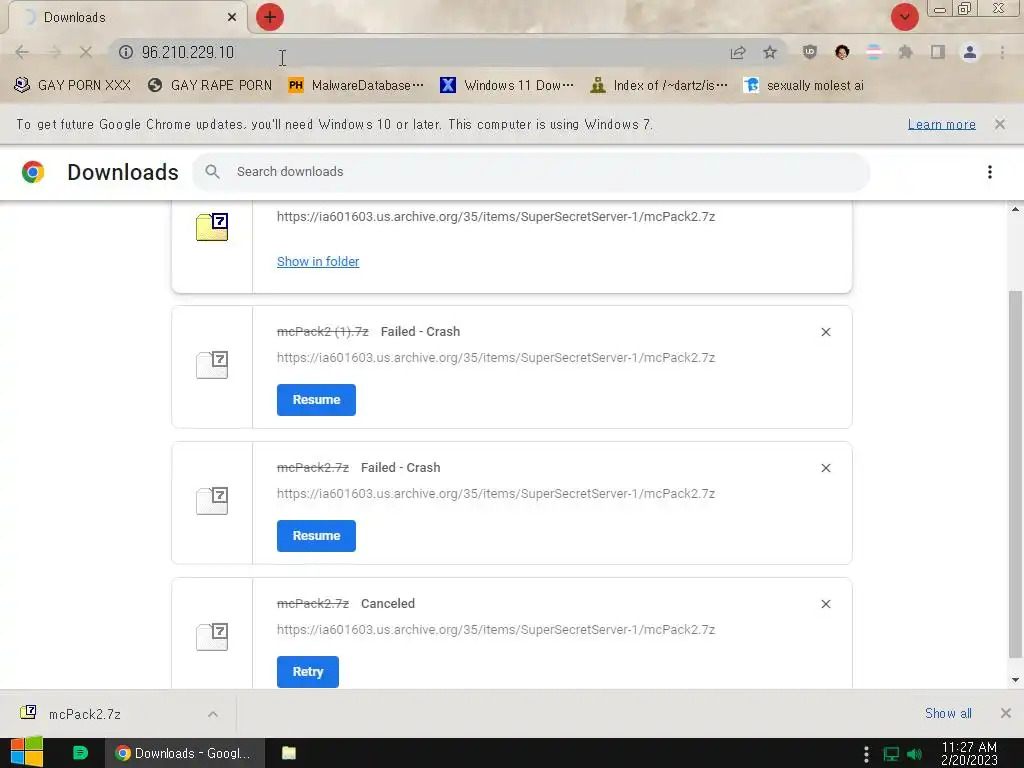Click Show in folder link
The height and width of the screenshot is (768, 1024).
(318, 261)
